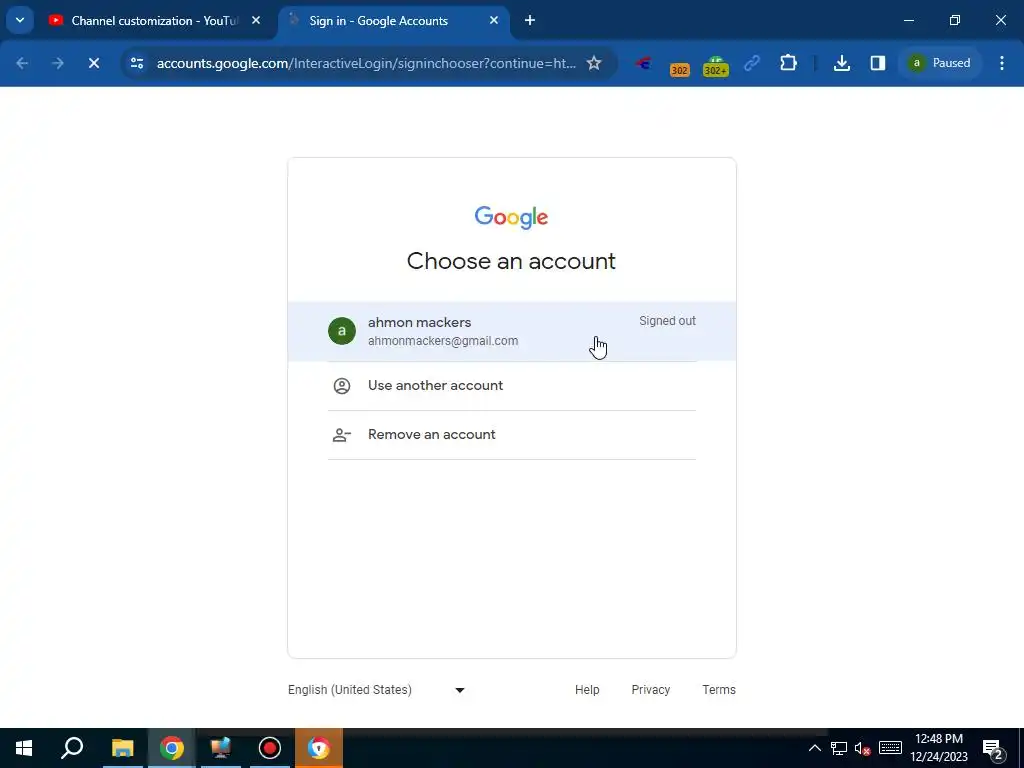Select Use another account
This screenshot has height=768, width=1024.
512,386
